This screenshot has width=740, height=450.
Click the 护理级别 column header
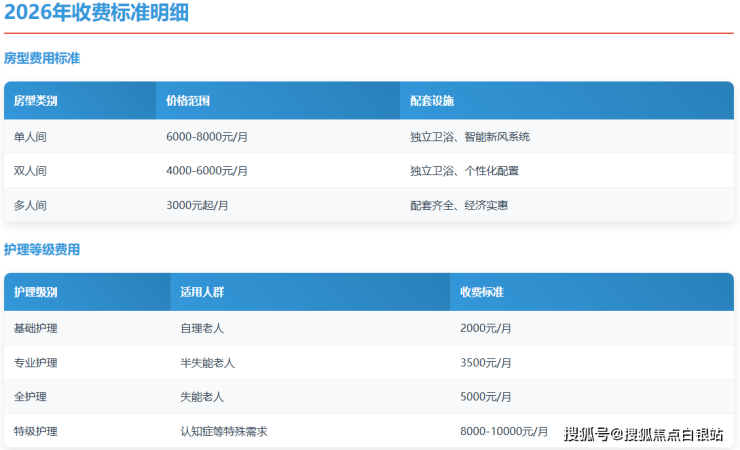coord(35,292)
